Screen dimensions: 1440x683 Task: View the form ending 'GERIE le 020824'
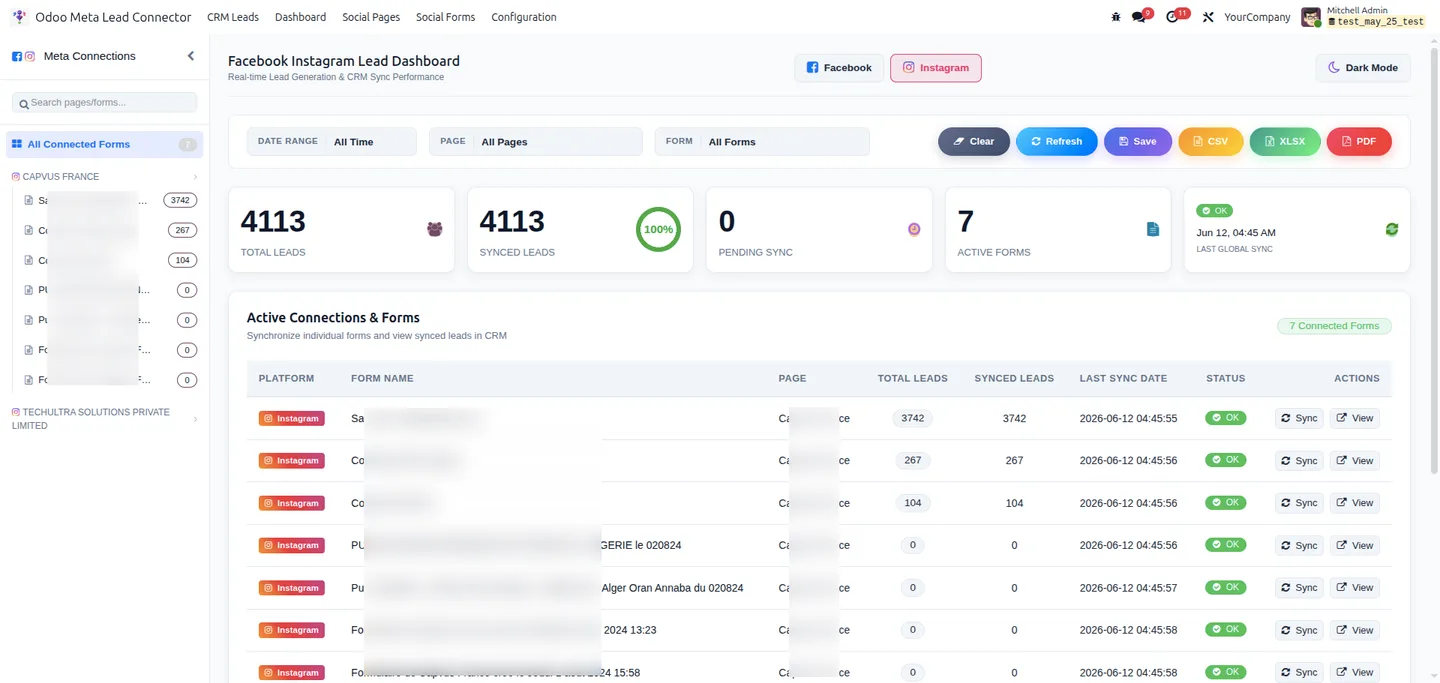1355,546
